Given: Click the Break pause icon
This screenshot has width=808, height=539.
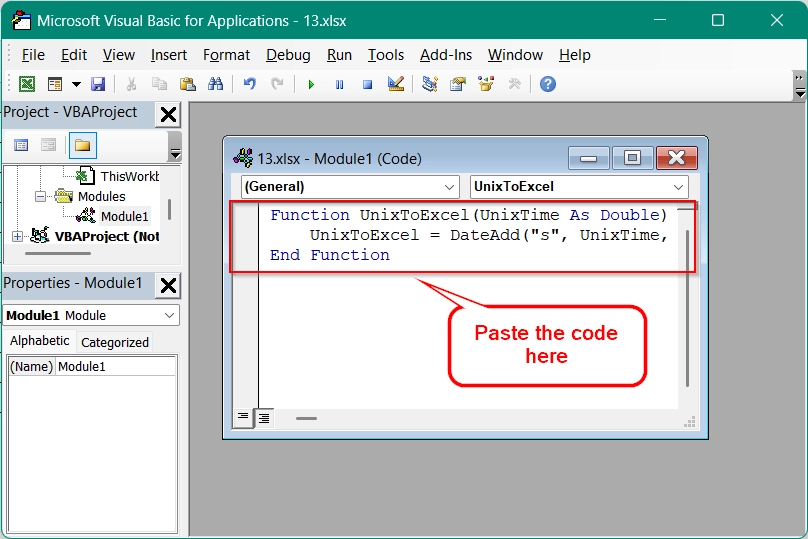Looking at the screenshot, I should pos(339,85).
